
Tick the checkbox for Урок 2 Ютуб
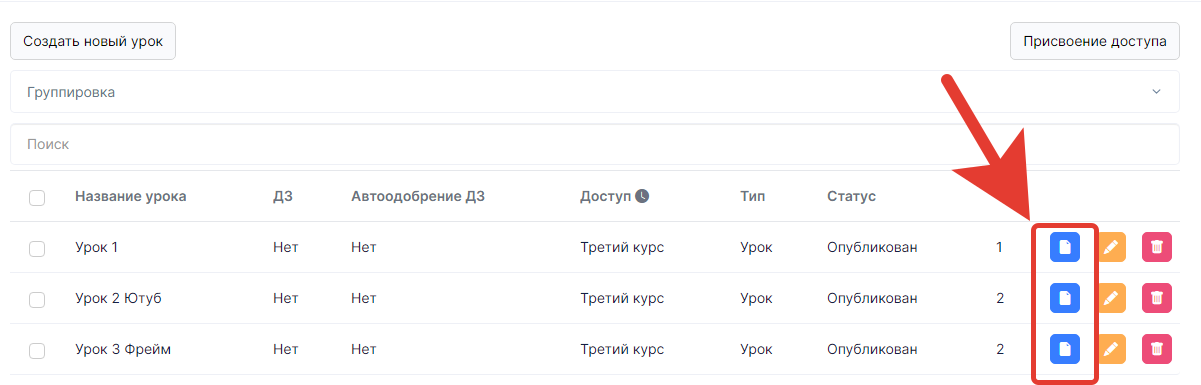37,299
